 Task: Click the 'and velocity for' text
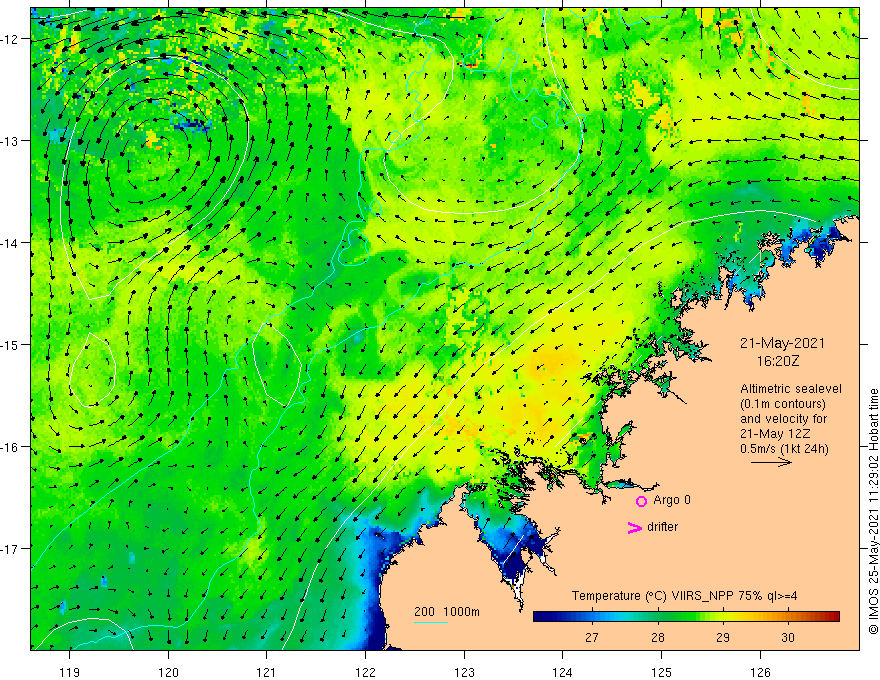(783, 419)
